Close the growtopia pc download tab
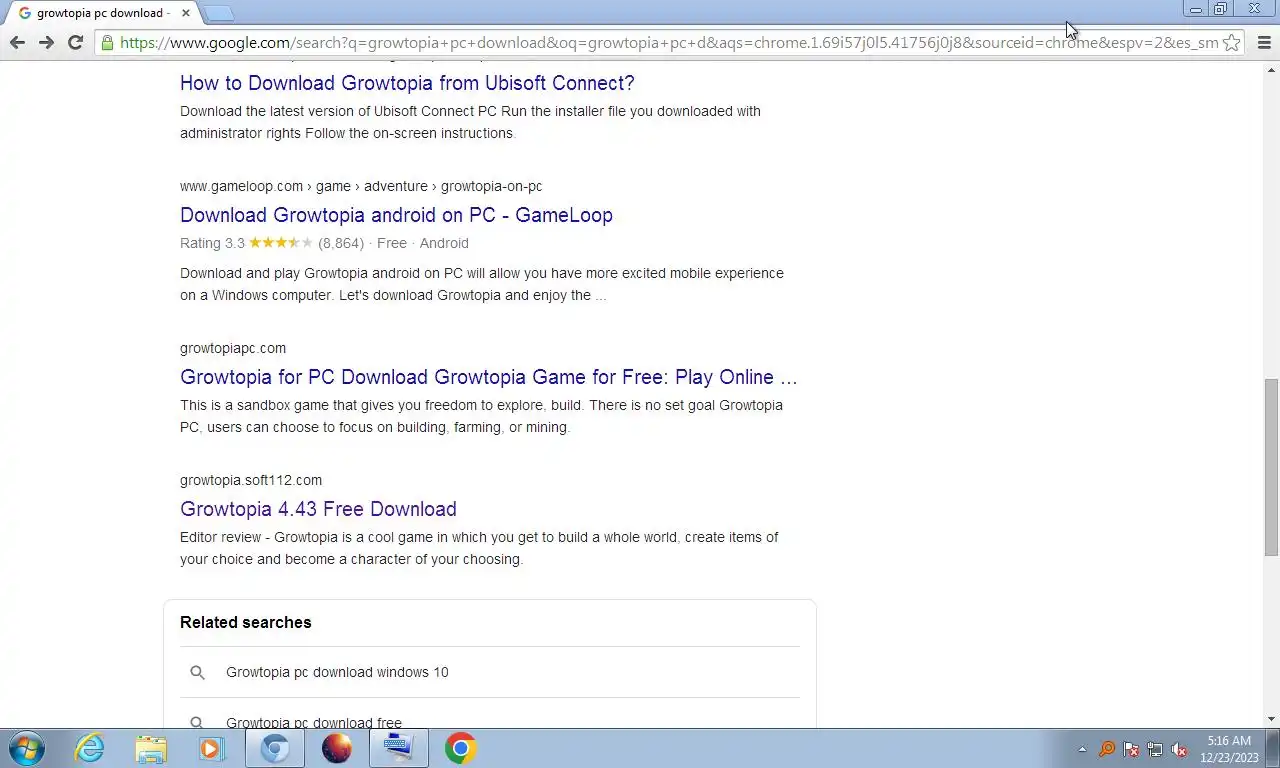This screenshot has height=768, width=1280. (x=185, y=13)
